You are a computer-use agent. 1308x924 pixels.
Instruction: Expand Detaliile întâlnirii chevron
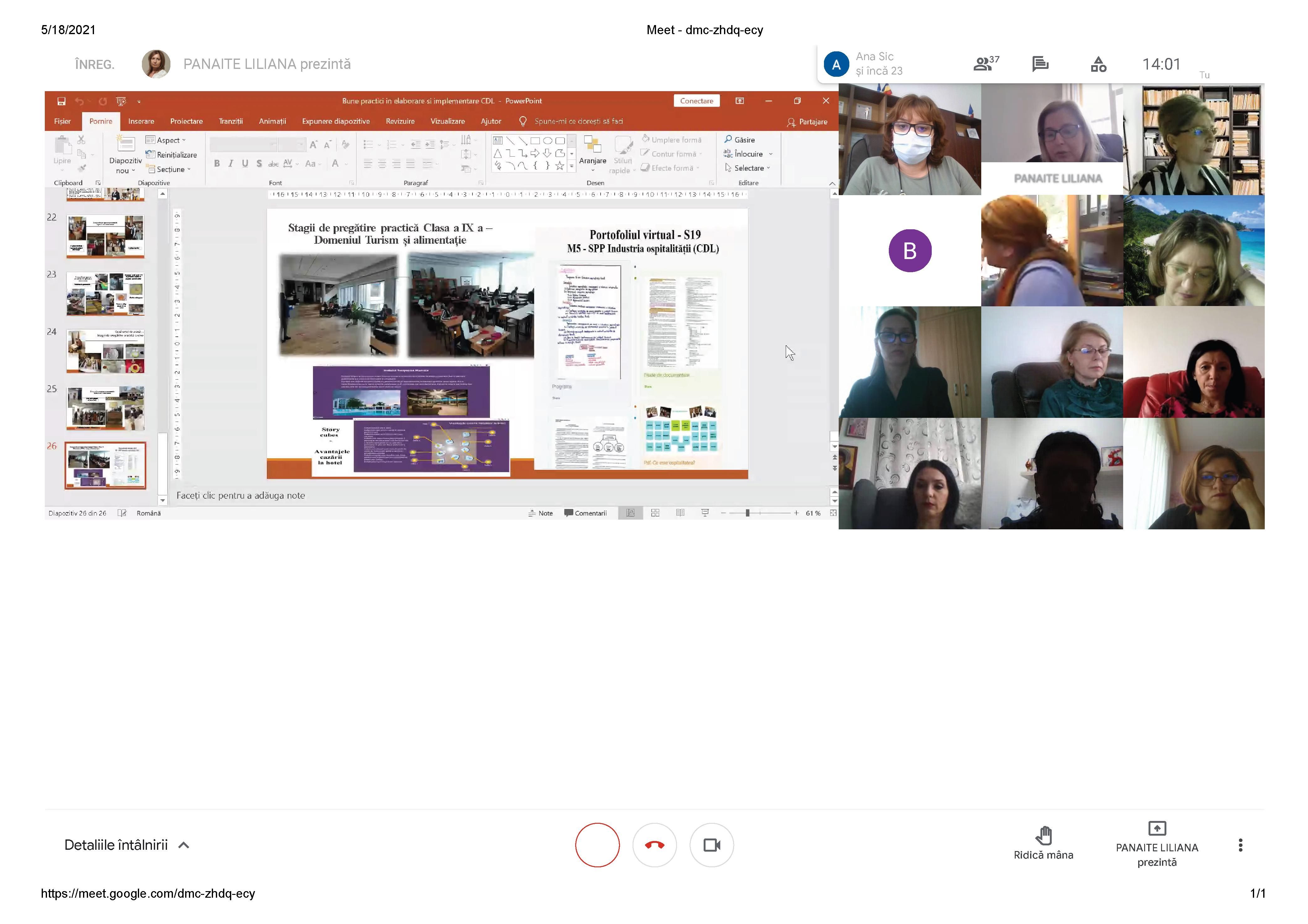184,845
